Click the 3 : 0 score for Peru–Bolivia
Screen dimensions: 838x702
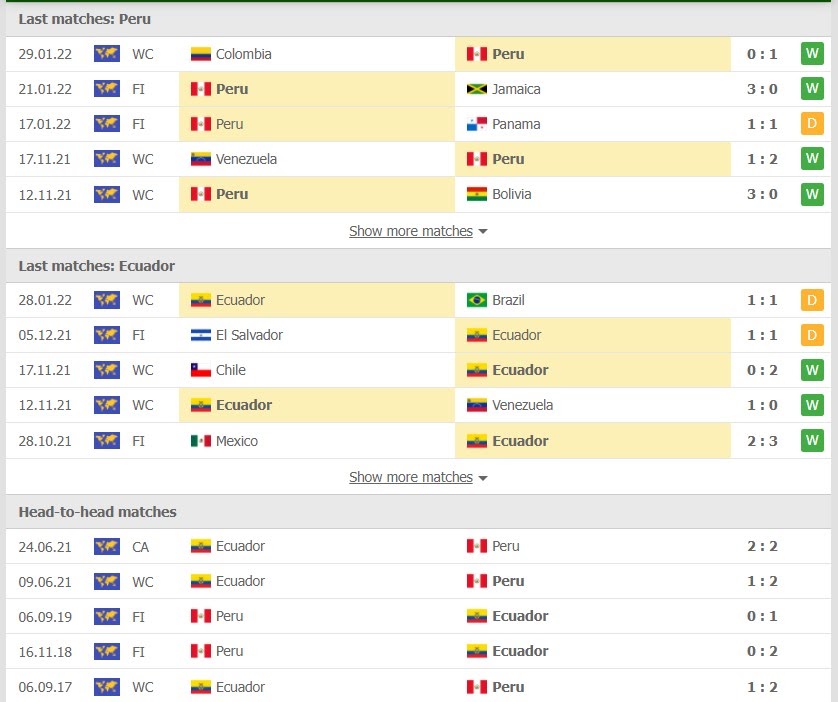[762, 194]
